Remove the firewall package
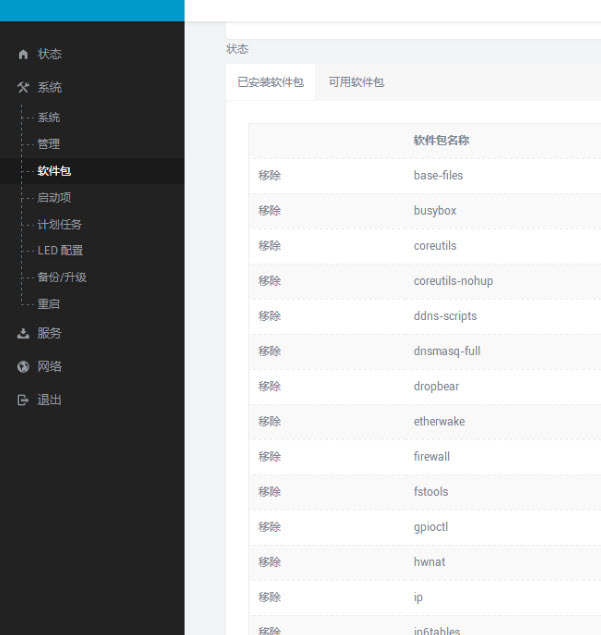 [269, 456]
